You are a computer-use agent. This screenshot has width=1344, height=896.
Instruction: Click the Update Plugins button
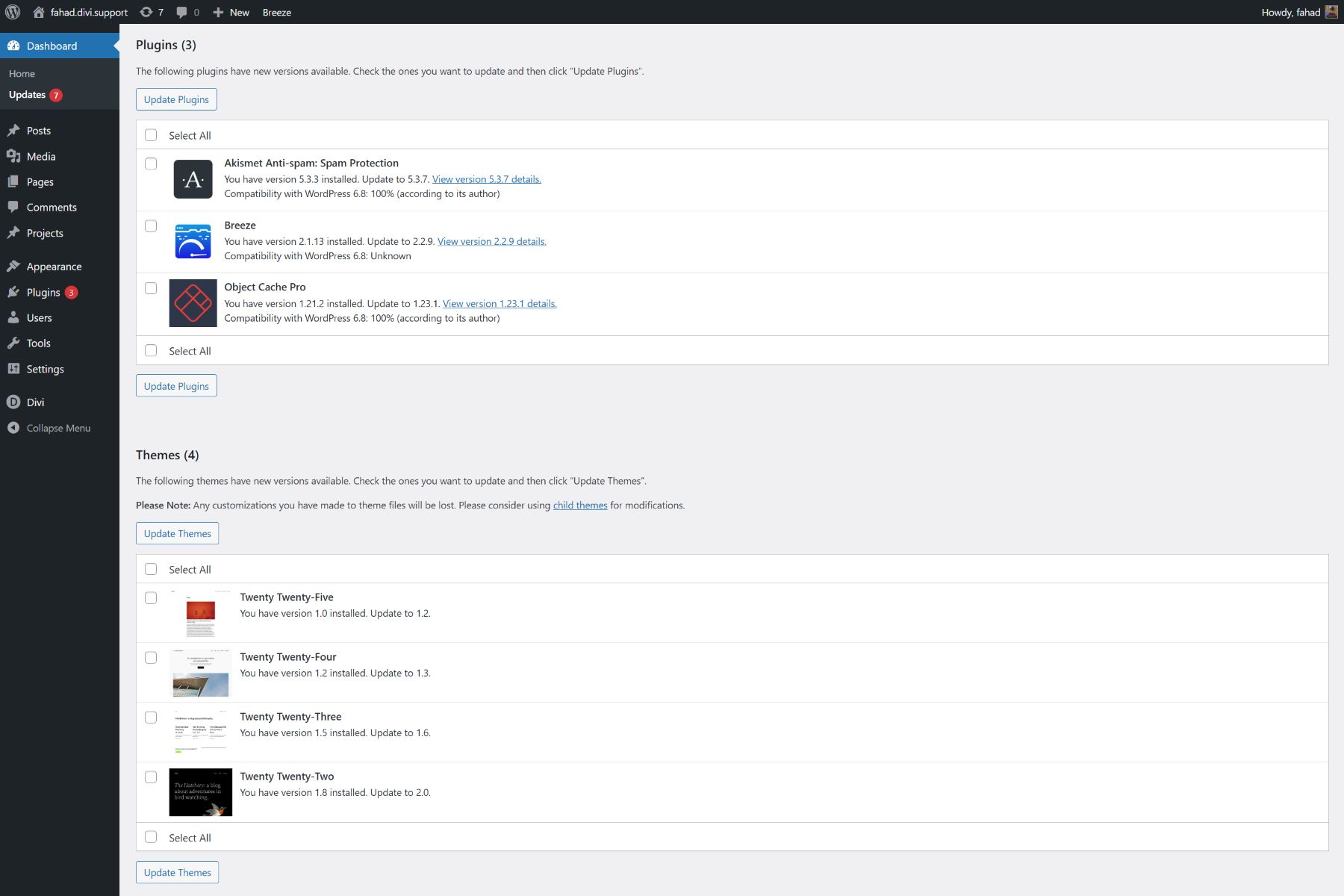pyautogui.click(x=175, y=99)
